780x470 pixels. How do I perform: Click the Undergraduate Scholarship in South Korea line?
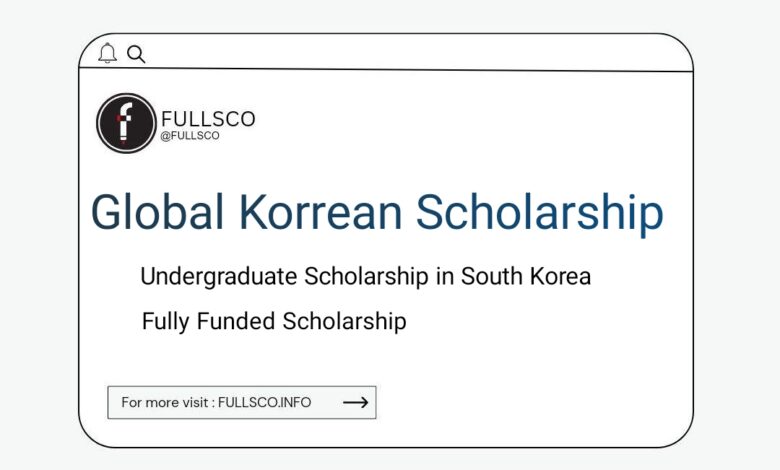click(366, 277)
